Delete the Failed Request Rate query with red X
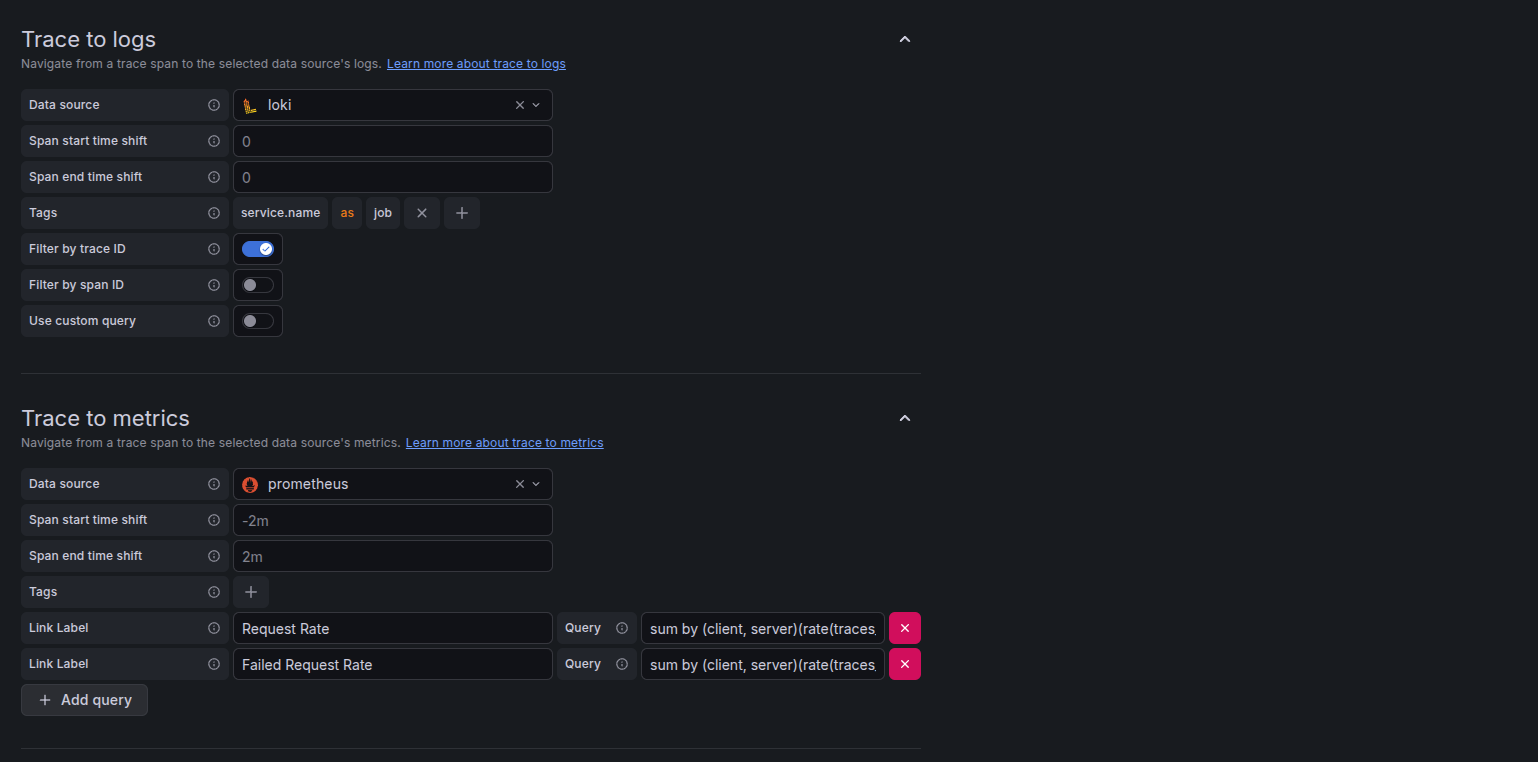Screen dimensions: 1538x762 pyautogui.click(x=904, y=663)
